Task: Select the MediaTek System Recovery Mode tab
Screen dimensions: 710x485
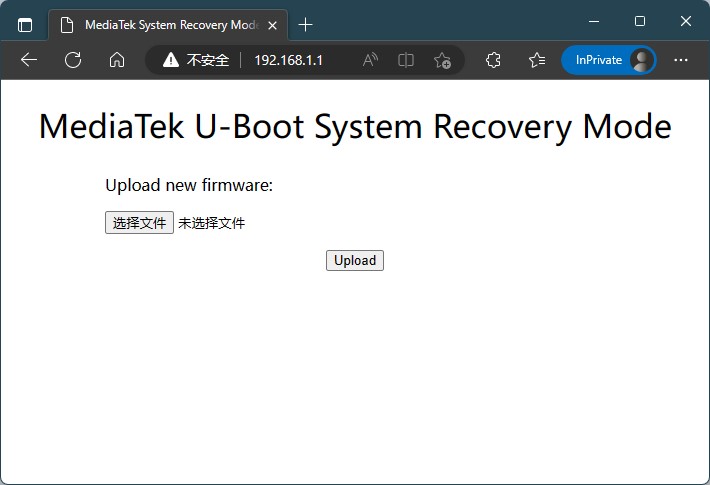Action: pos(168,25)
